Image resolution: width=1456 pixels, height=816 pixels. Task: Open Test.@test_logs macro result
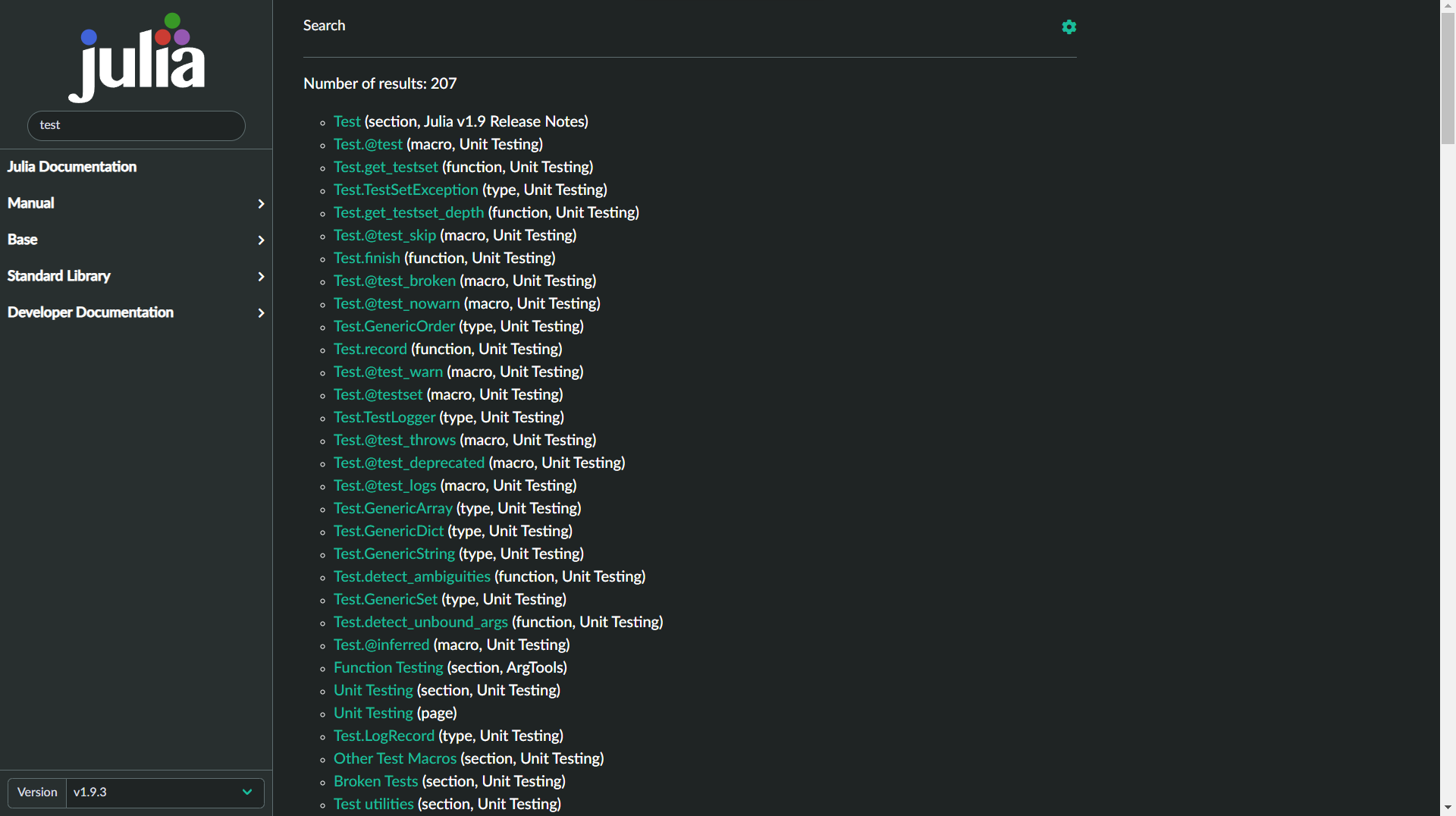tap(384, 486)
